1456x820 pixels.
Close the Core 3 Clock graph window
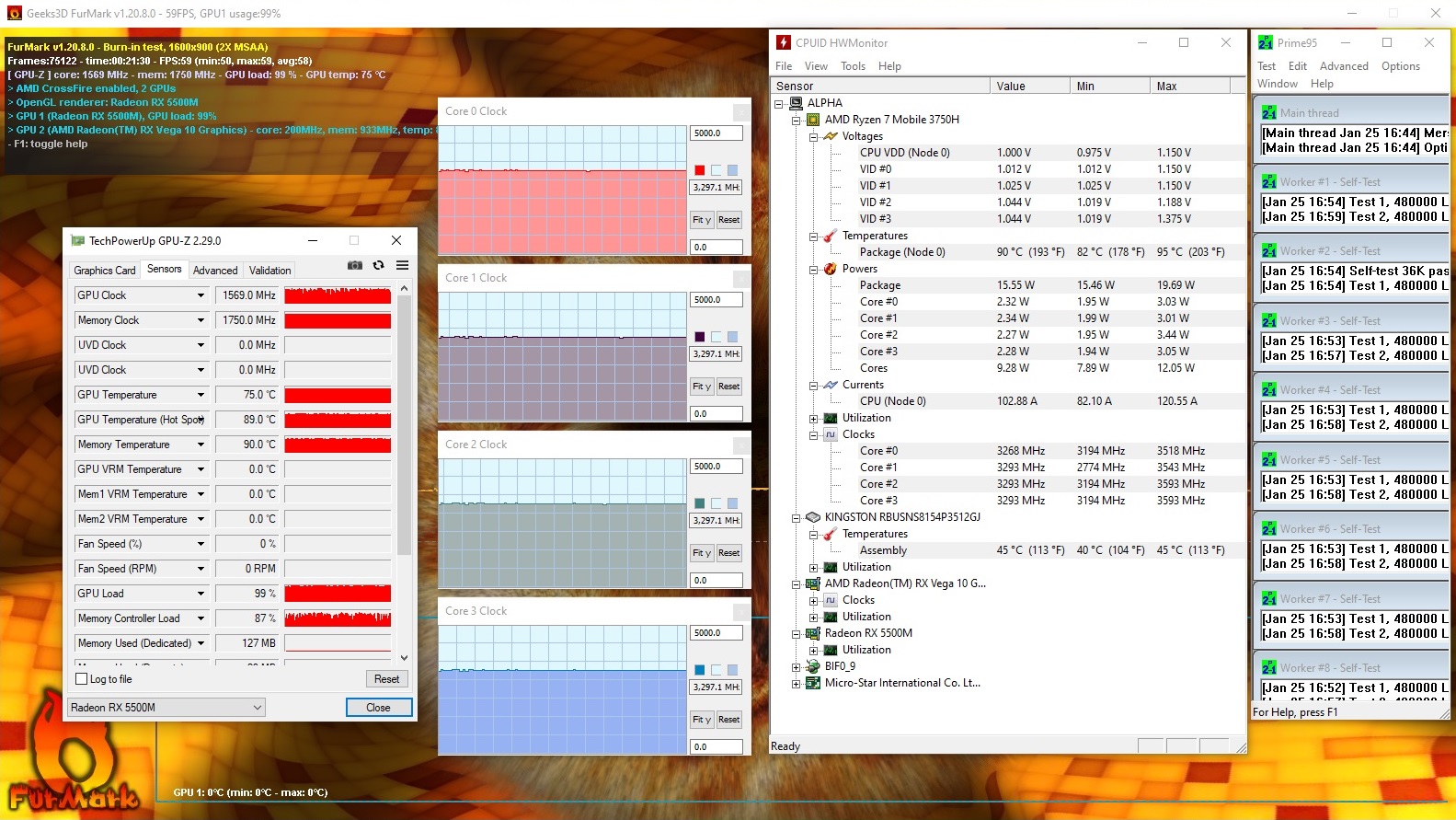[740, 611]
